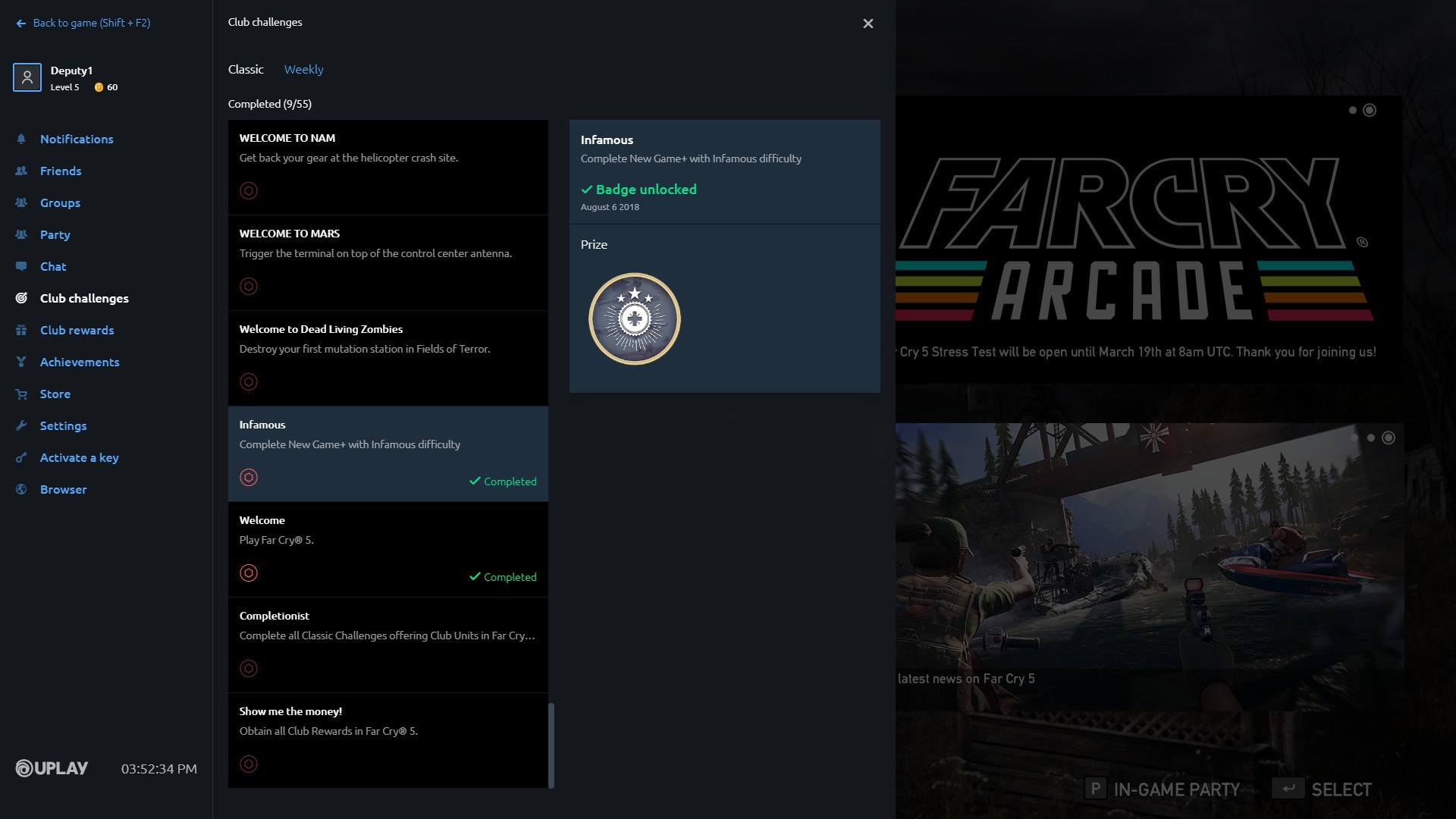Click the Far Cry Arcade banner
1456x819 pixels.
(x=1148, y=240)
